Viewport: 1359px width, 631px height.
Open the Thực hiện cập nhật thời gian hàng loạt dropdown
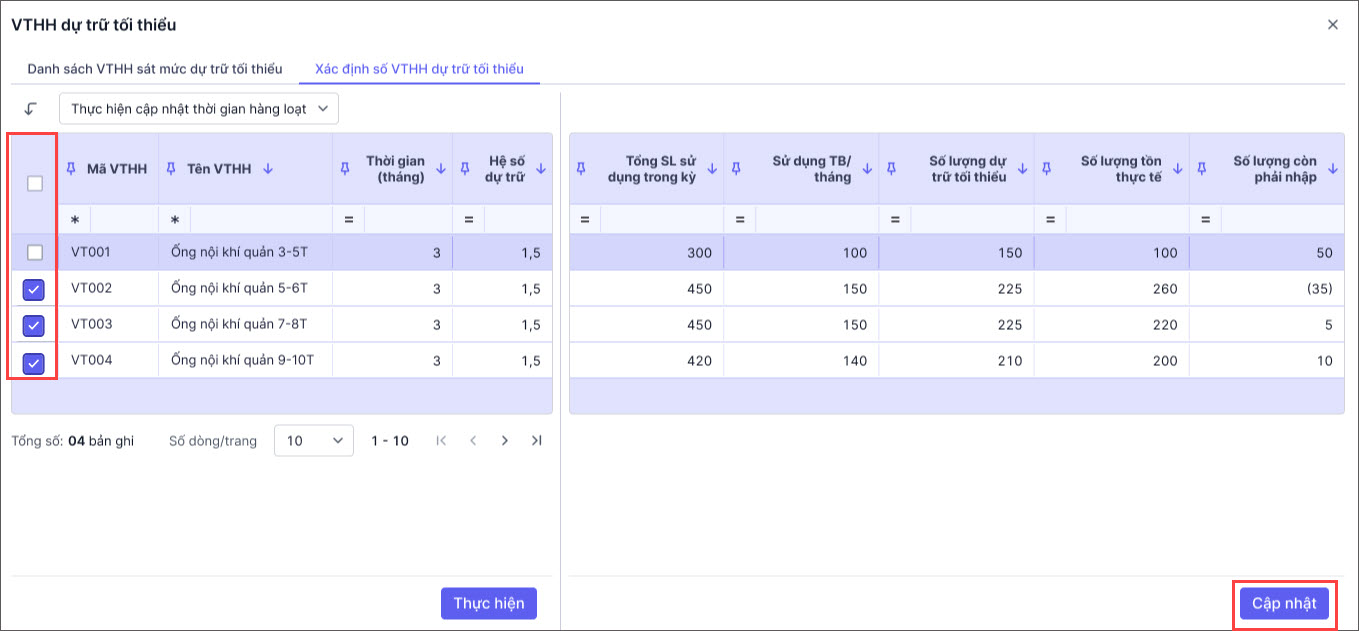(199, 108)
